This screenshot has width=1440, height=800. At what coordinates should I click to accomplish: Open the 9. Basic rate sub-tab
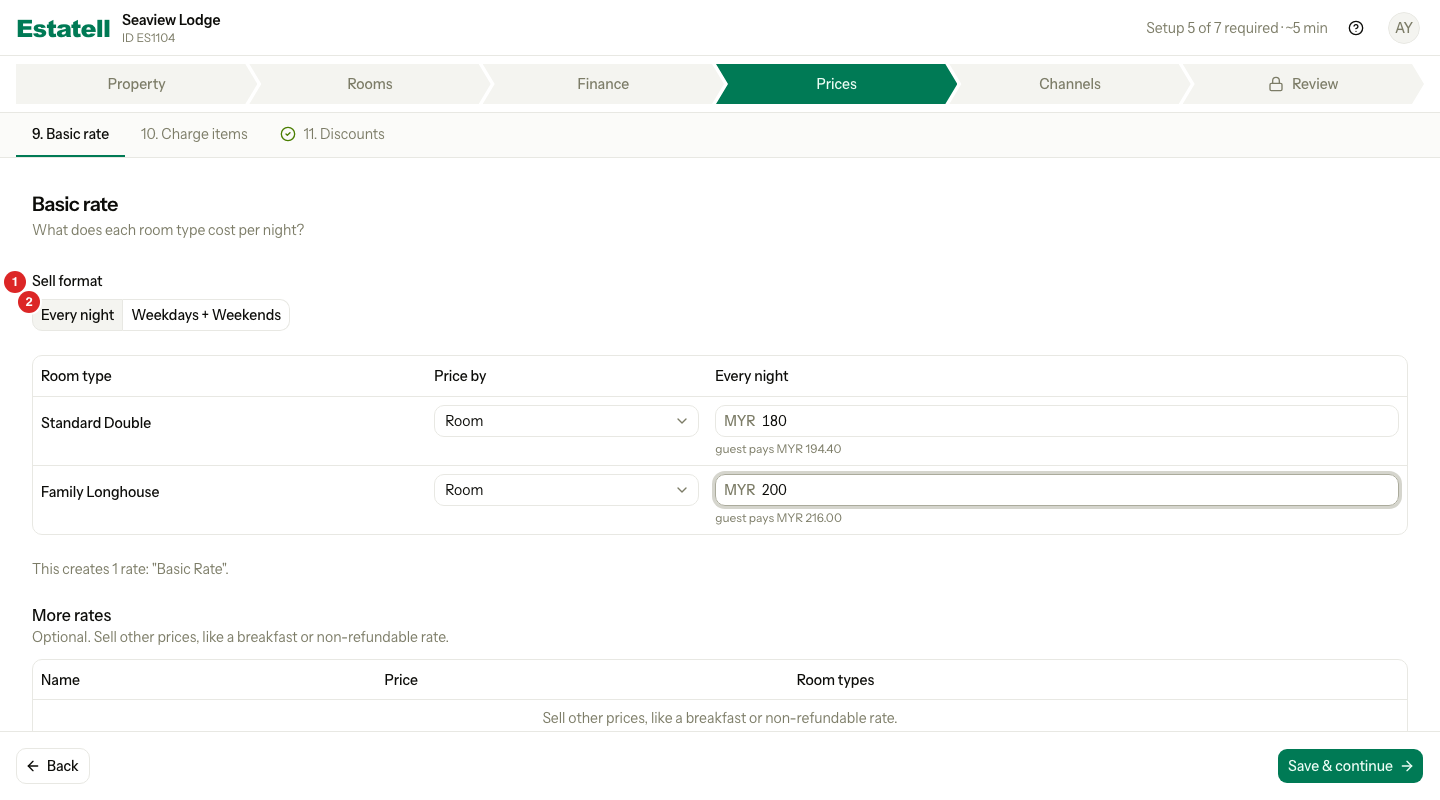70,134
